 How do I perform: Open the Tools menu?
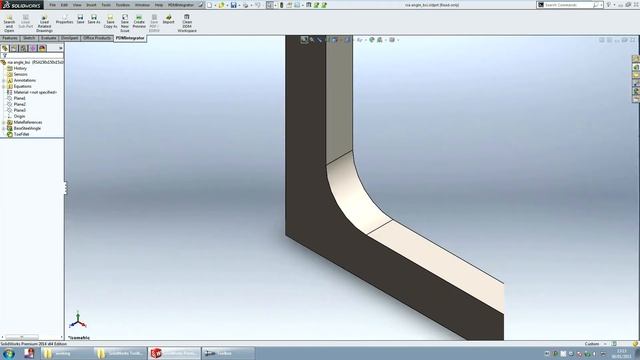click(106, 5)
